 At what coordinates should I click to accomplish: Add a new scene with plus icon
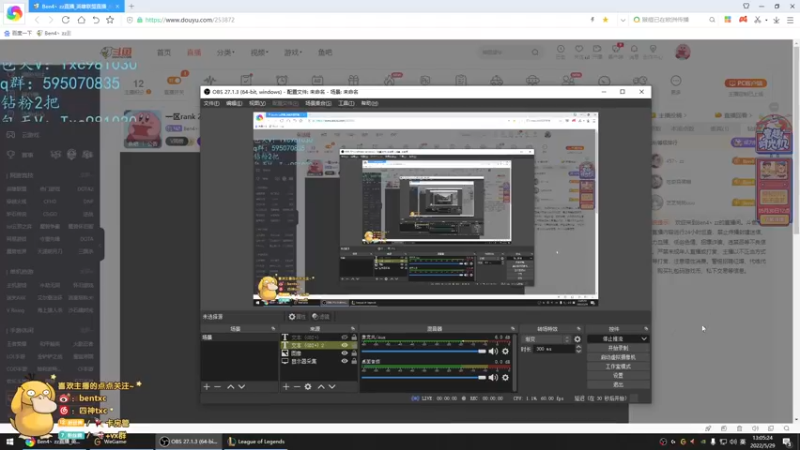coord(207,387)
